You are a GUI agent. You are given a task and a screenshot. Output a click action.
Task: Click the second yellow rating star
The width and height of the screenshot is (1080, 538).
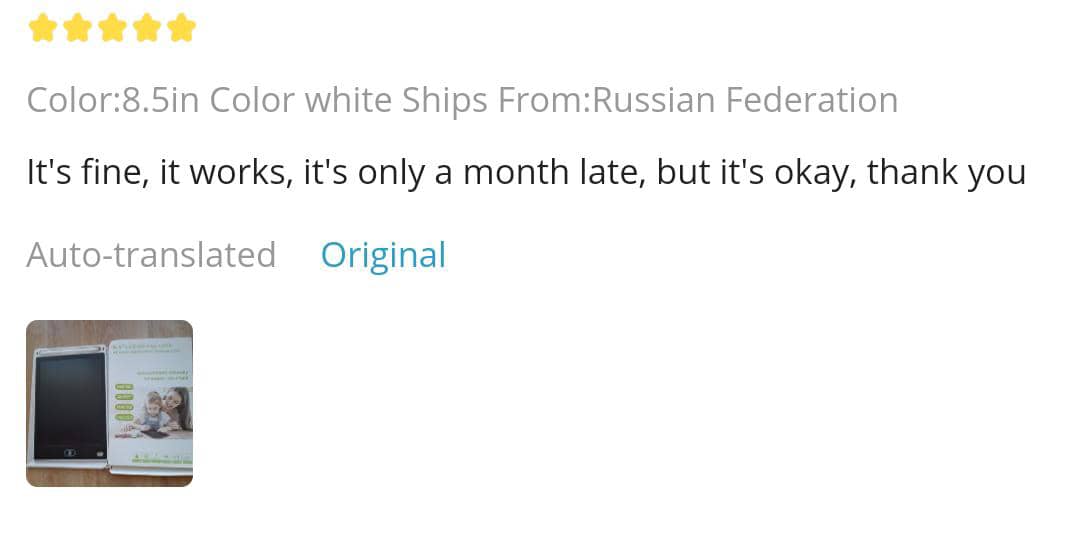(78, 28)
